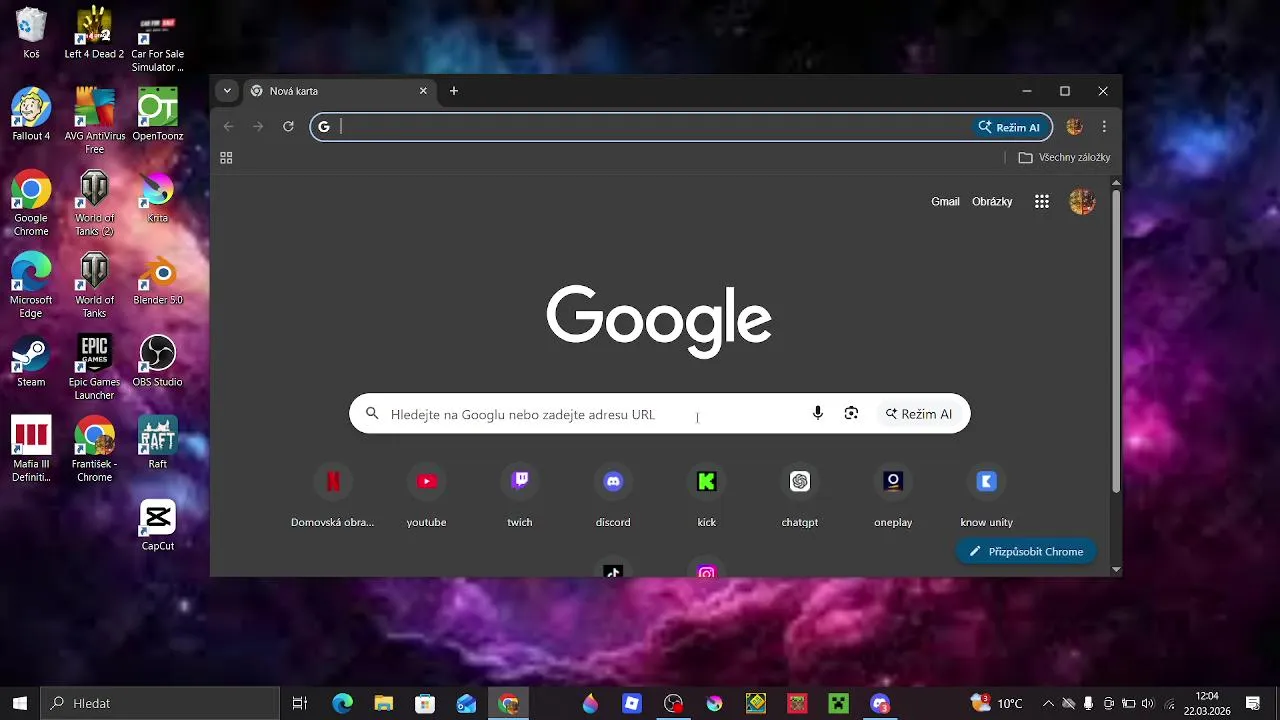Screen dimensions: 1280x720
Task: Select the Raft desktop icon
Action: 158,442
